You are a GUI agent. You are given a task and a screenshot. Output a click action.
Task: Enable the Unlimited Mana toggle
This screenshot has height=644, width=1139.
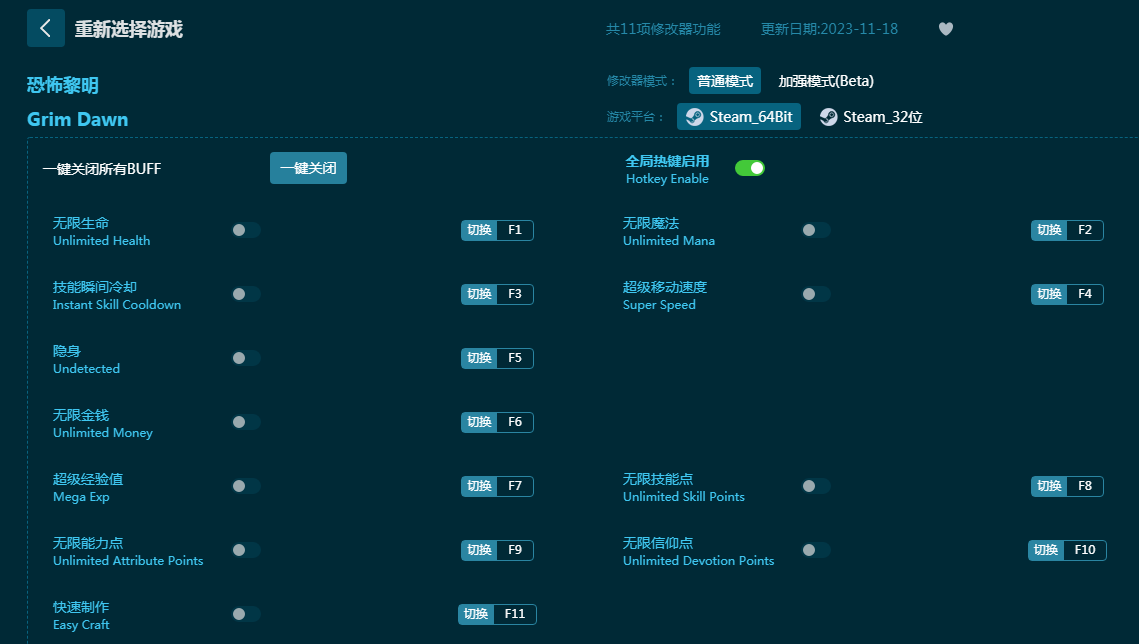click(x=816, y=230)
